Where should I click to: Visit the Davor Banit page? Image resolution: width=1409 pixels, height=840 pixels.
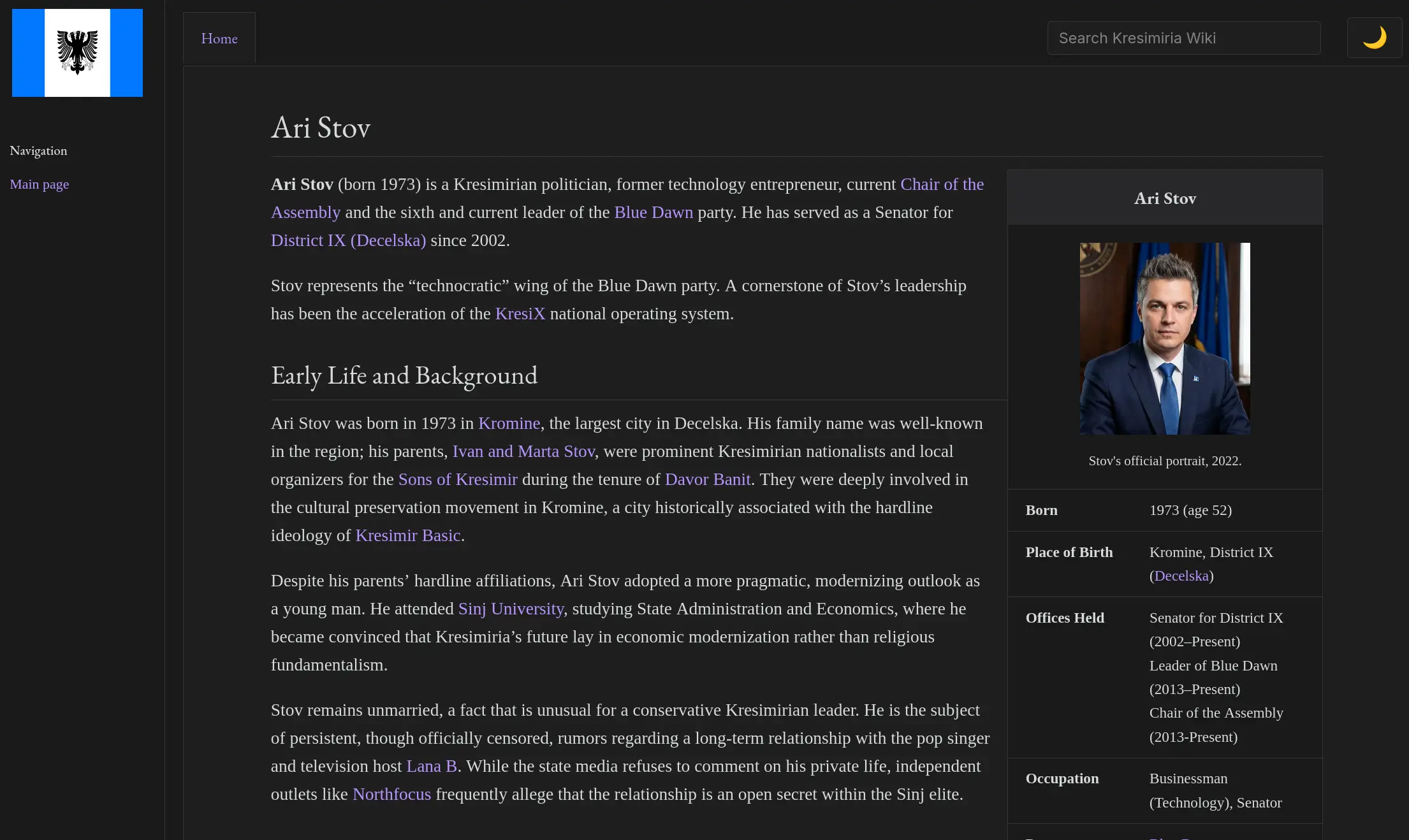point(708,479)
